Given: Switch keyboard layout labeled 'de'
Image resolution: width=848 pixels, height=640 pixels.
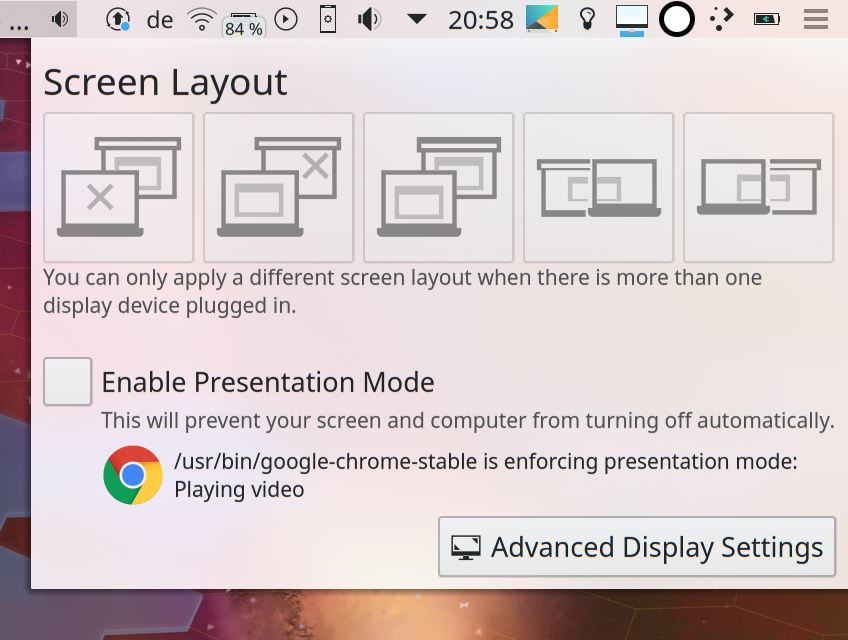Looking at the screenshot, I should click(x=160, y=19).
